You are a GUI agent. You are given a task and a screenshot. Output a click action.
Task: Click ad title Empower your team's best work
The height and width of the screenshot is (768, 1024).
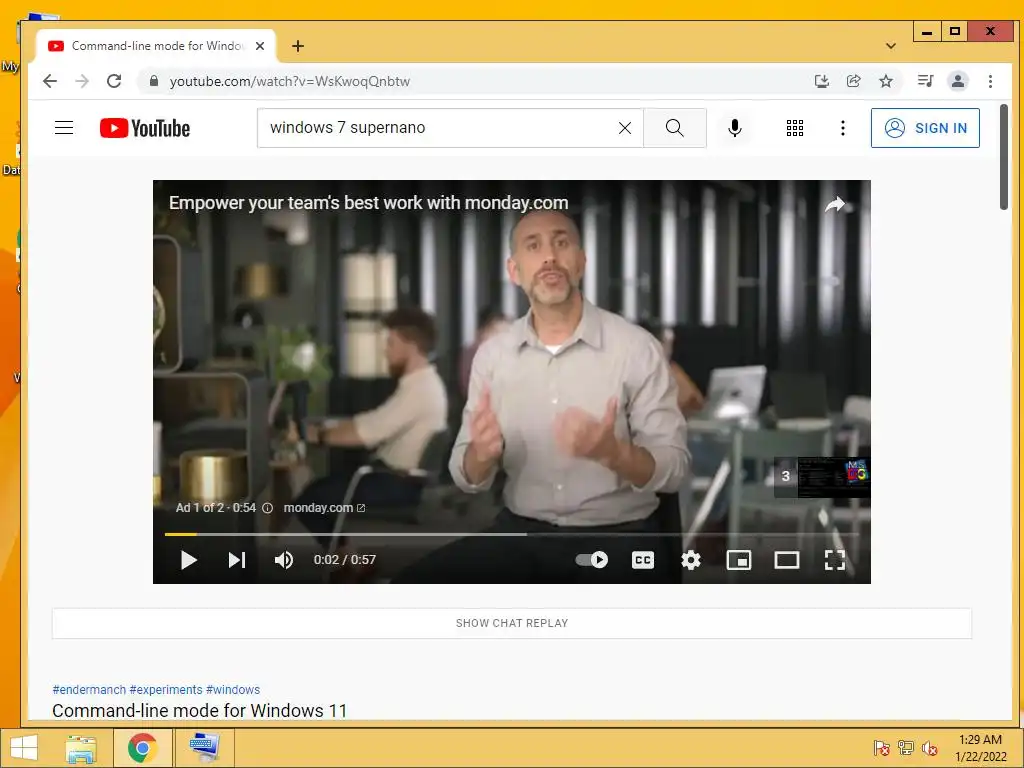(x=368, y=202)
